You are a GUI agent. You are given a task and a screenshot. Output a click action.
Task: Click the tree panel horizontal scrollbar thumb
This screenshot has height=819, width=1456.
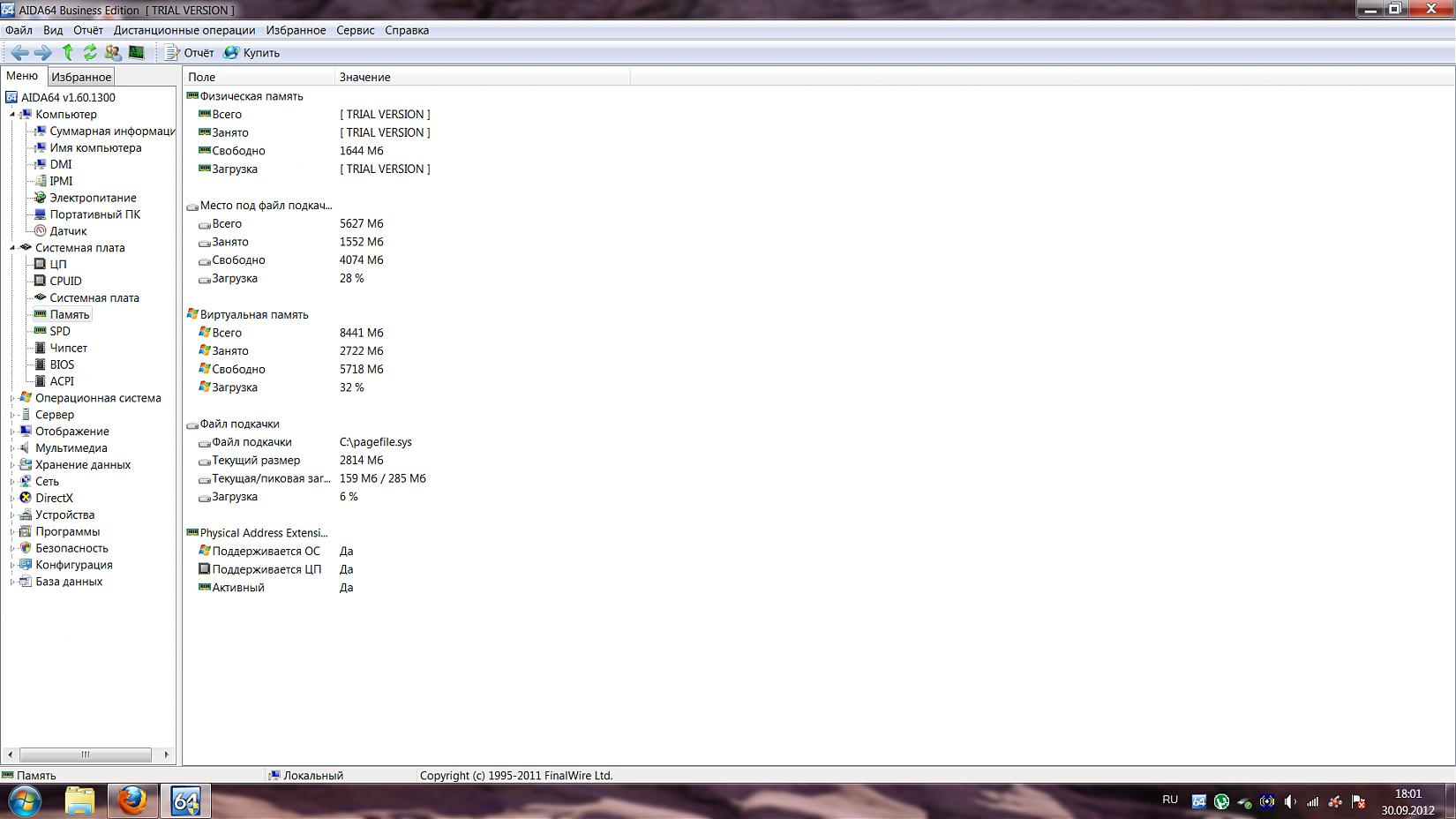click(86, 755)
